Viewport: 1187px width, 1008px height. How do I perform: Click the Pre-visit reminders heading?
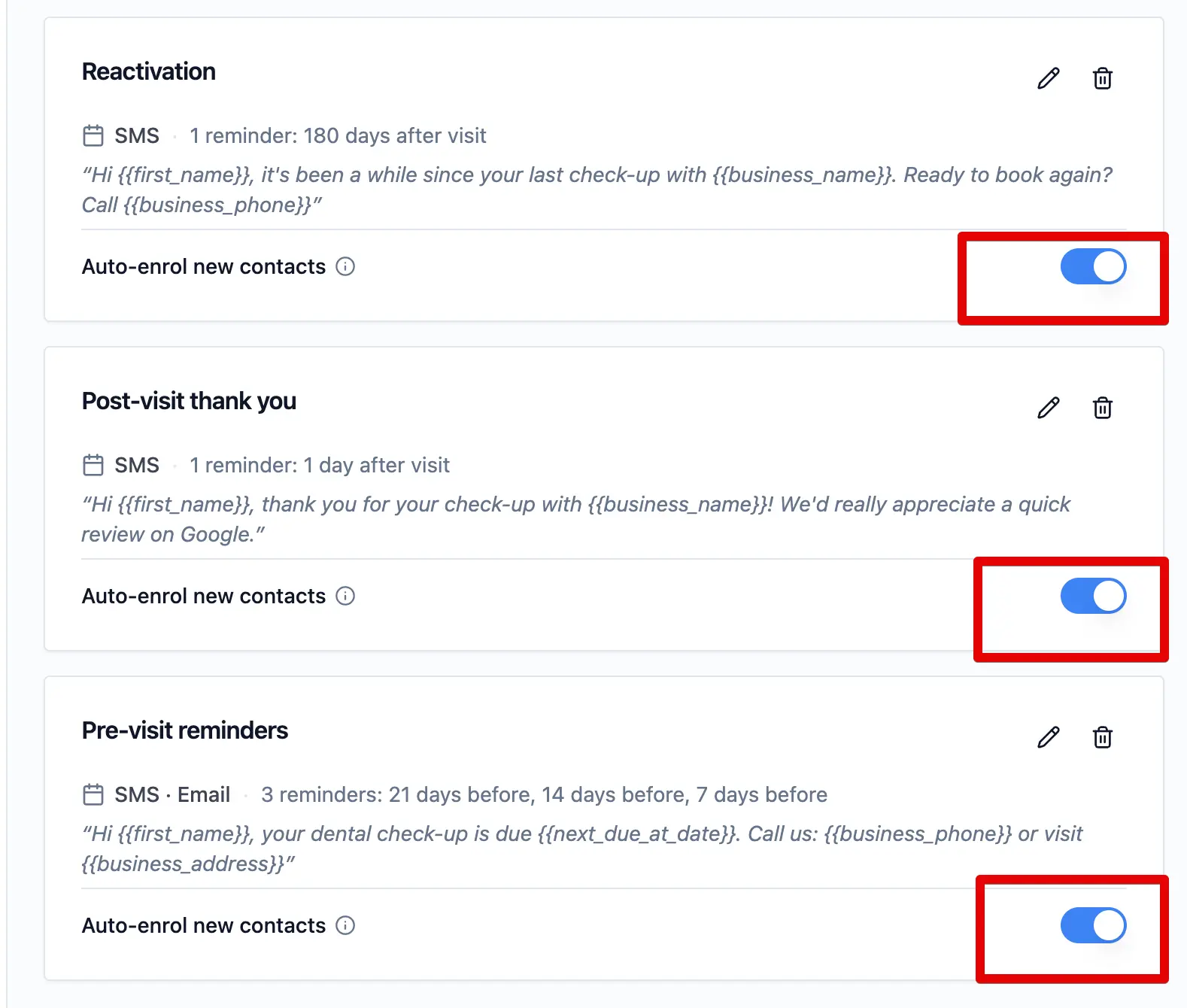click(x=185, y=730)
